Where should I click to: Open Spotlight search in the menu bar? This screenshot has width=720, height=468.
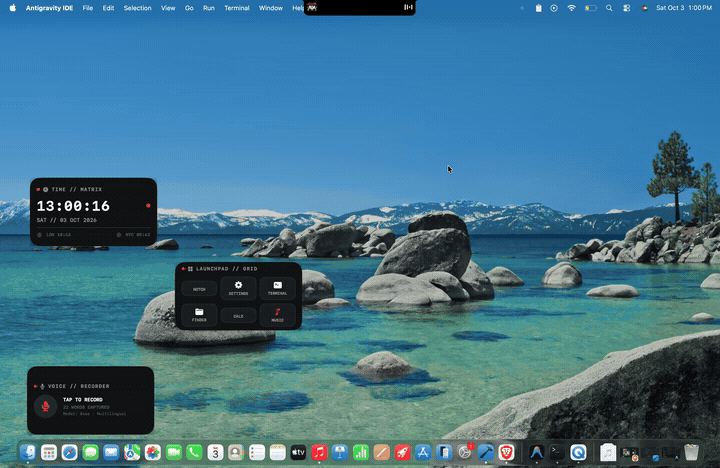coord(609,8)
